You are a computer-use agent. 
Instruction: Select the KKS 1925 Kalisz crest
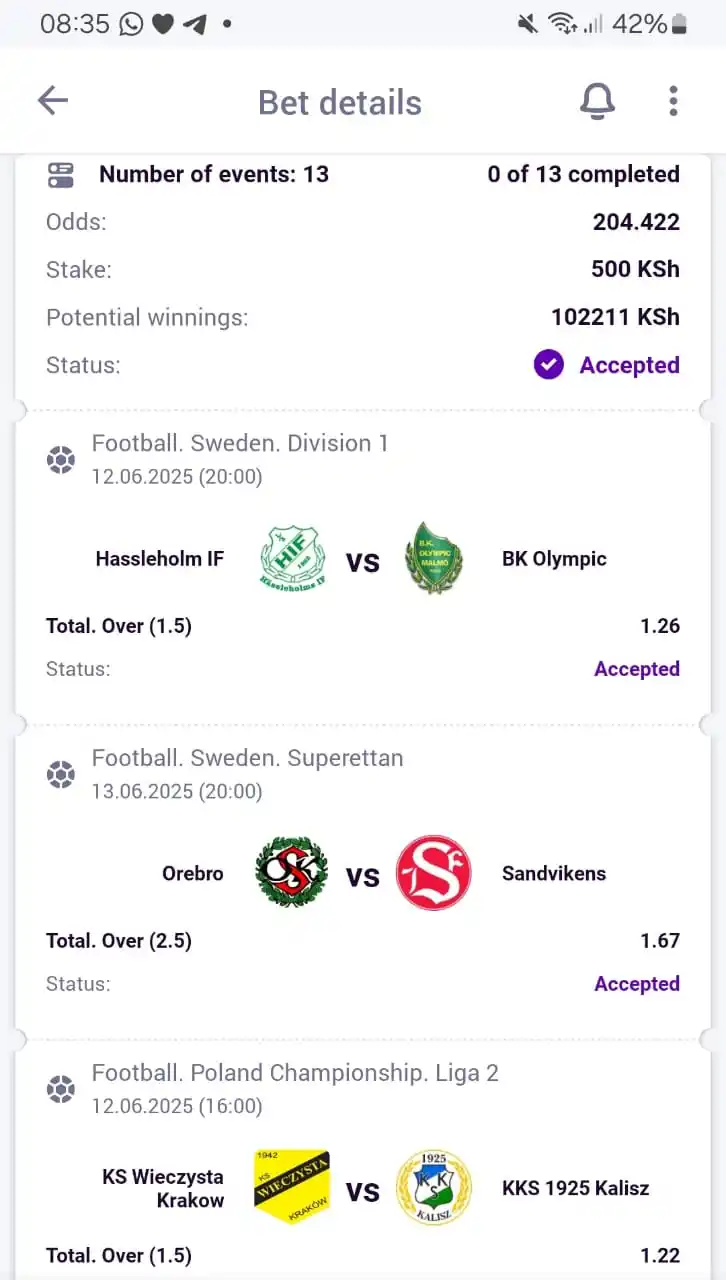[433, 1187]
